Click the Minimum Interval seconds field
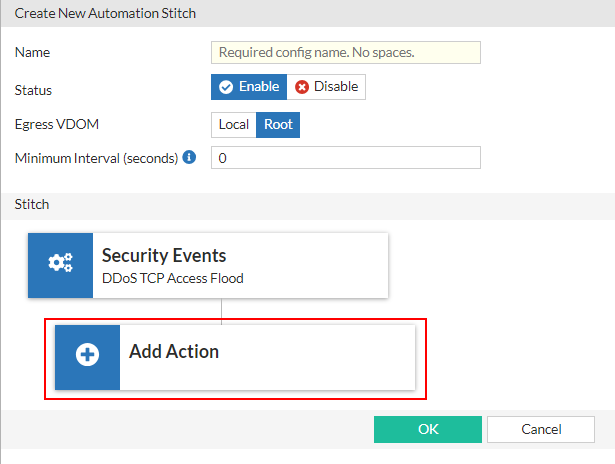This screenshot has width=615, height=464. [x=346, y=158]
